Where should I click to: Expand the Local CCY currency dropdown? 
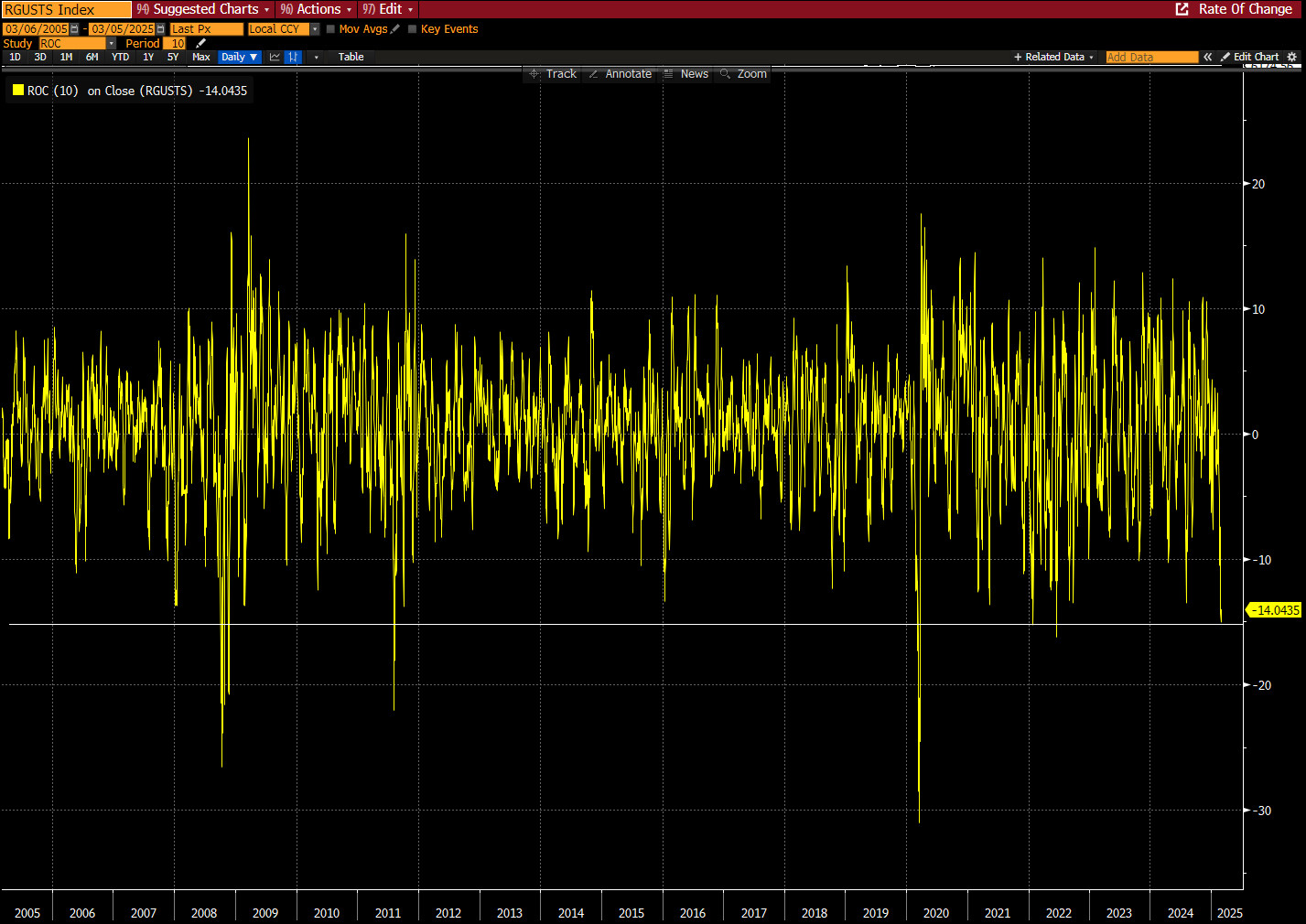315,29
